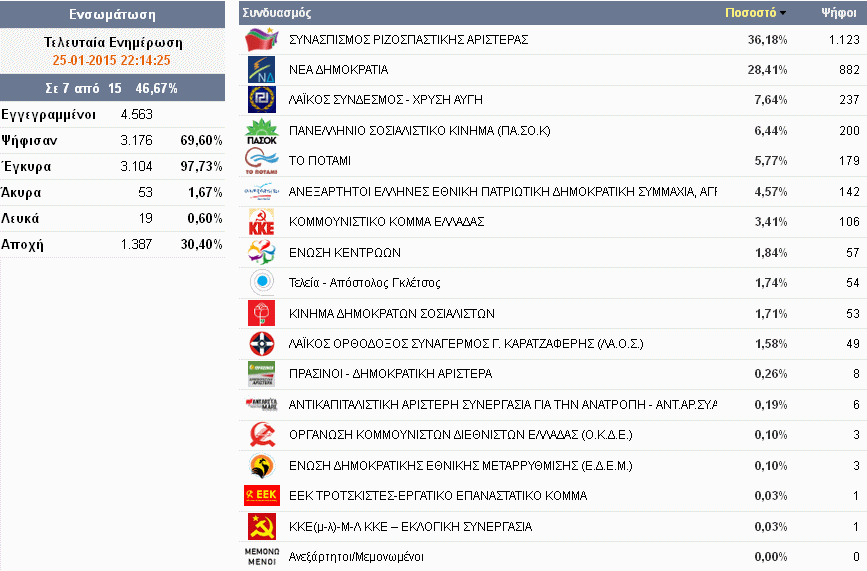Screen dimensions: 867x571
Task: Click the update timestamp 25-01-2015 22:14:25
Action: [112, 60]
